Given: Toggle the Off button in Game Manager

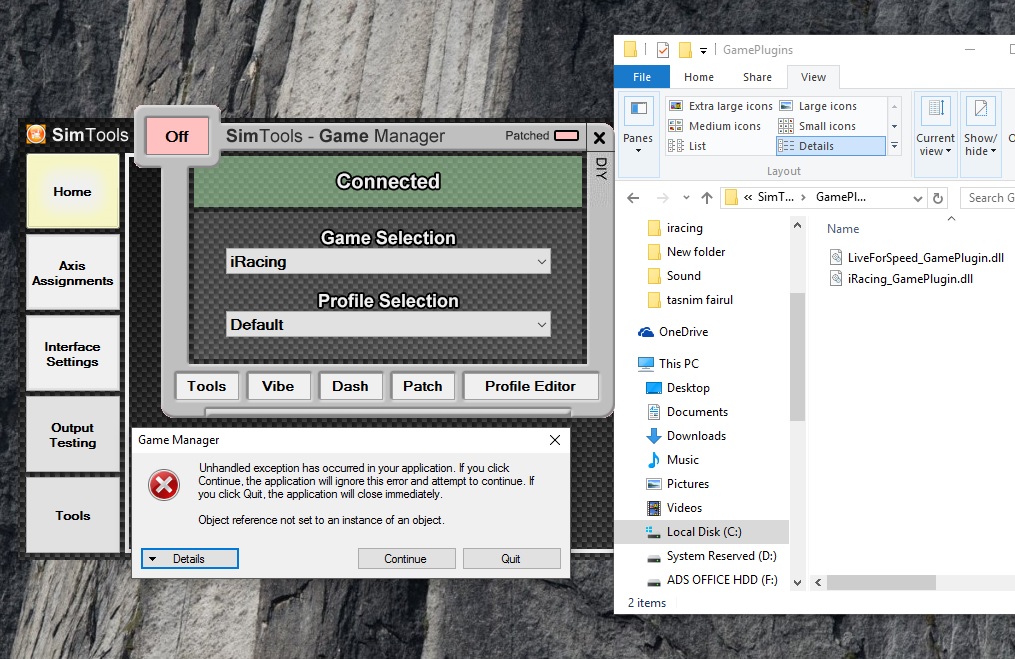Looking at the screenshot, I should pos(177,136).
